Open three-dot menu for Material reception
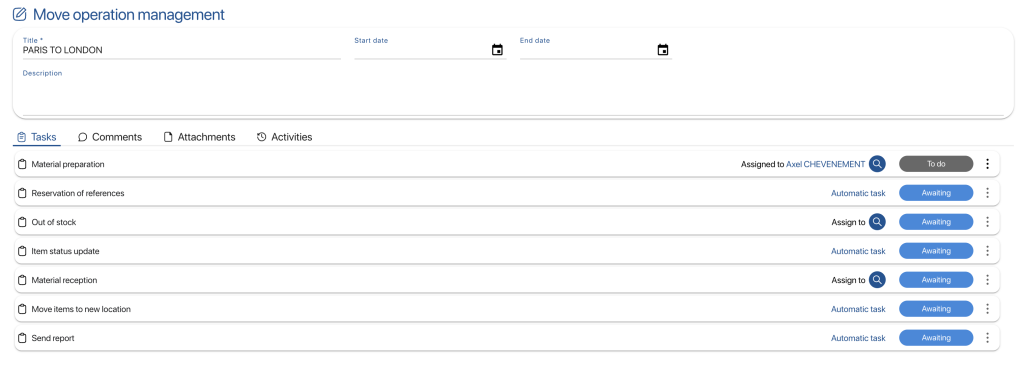 pyautogui.click(x=987, y=280)
